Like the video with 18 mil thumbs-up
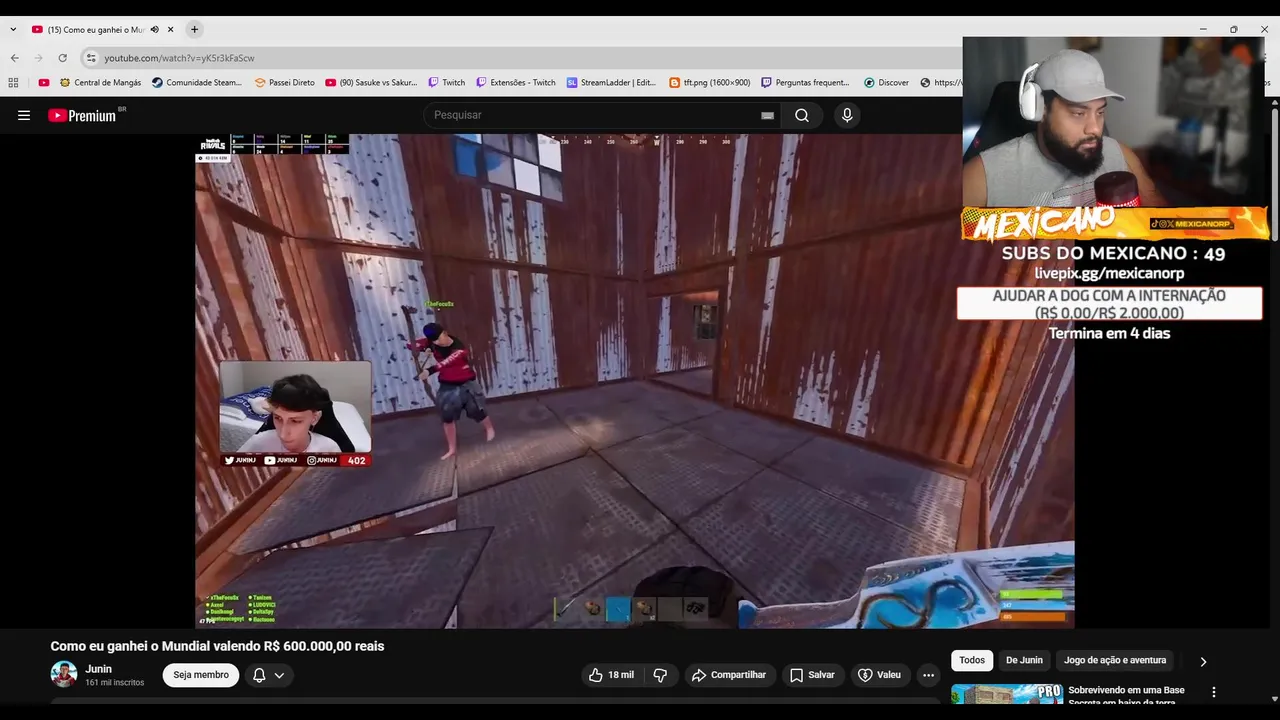Viewport: 1280px width, 720px height. pos(611,675)
